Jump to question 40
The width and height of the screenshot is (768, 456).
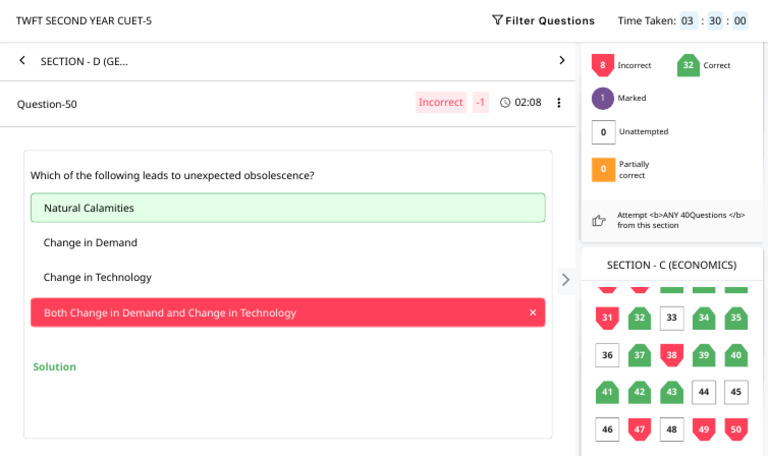coord(736,355)
